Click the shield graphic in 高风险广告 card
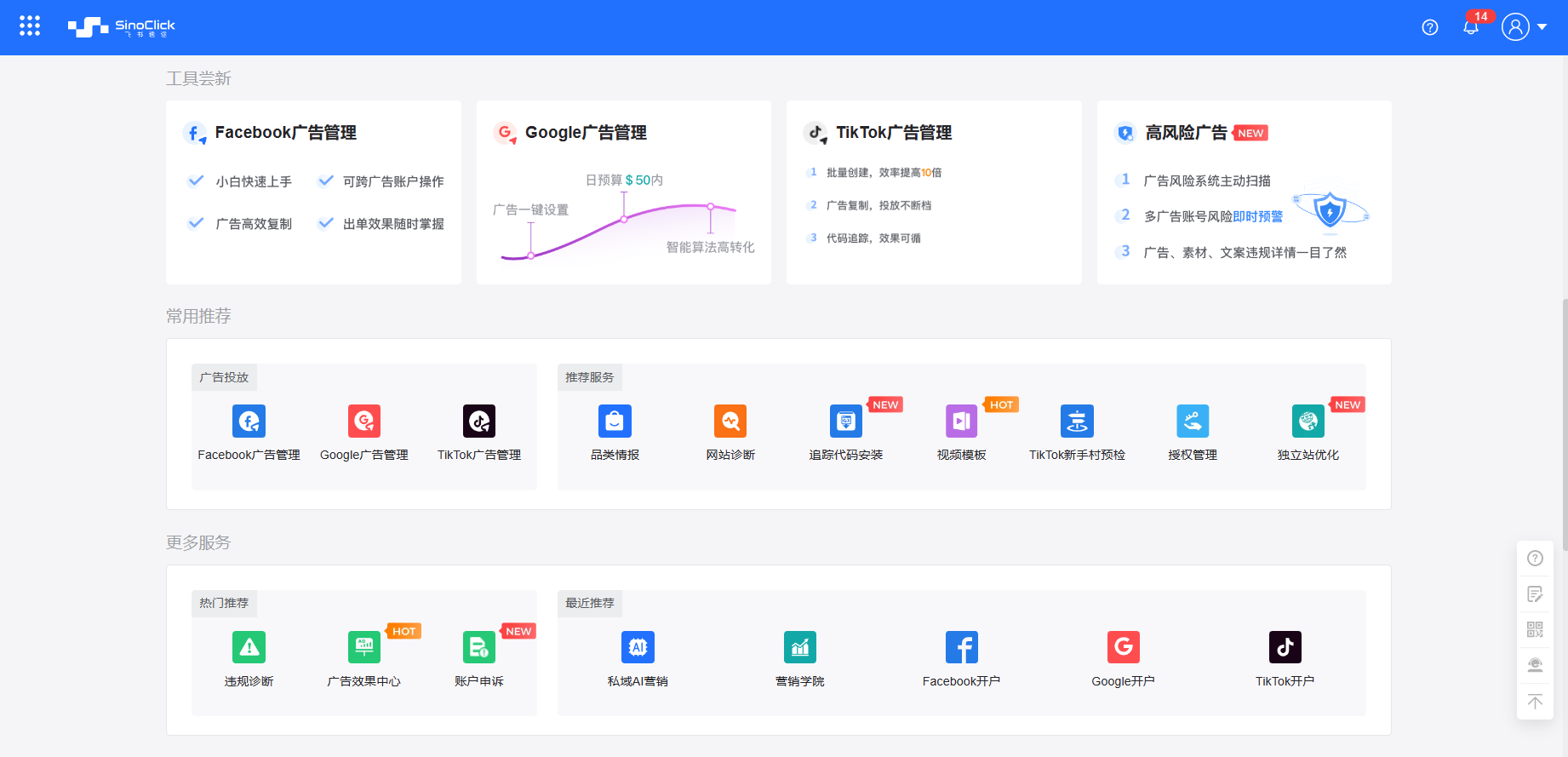This screenshot has height=757, width=1568. [x=1330, y=209]
